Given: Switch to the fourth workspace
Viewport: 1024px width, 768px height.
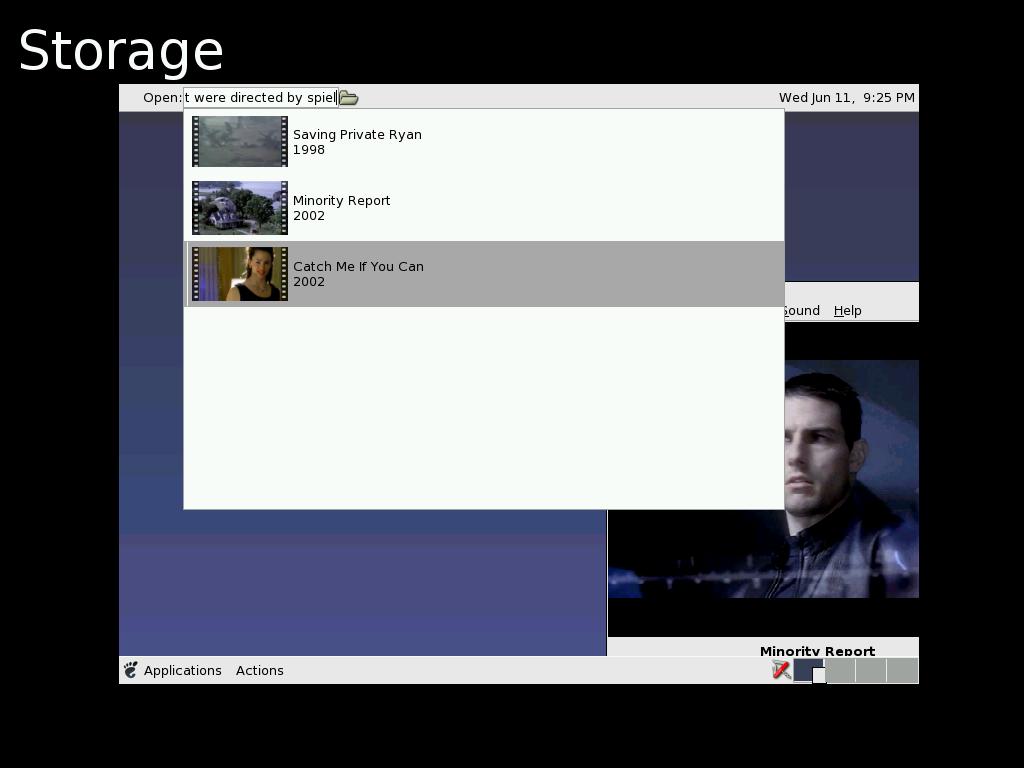Looking at the screenshot, I should (x=902, y=670).
